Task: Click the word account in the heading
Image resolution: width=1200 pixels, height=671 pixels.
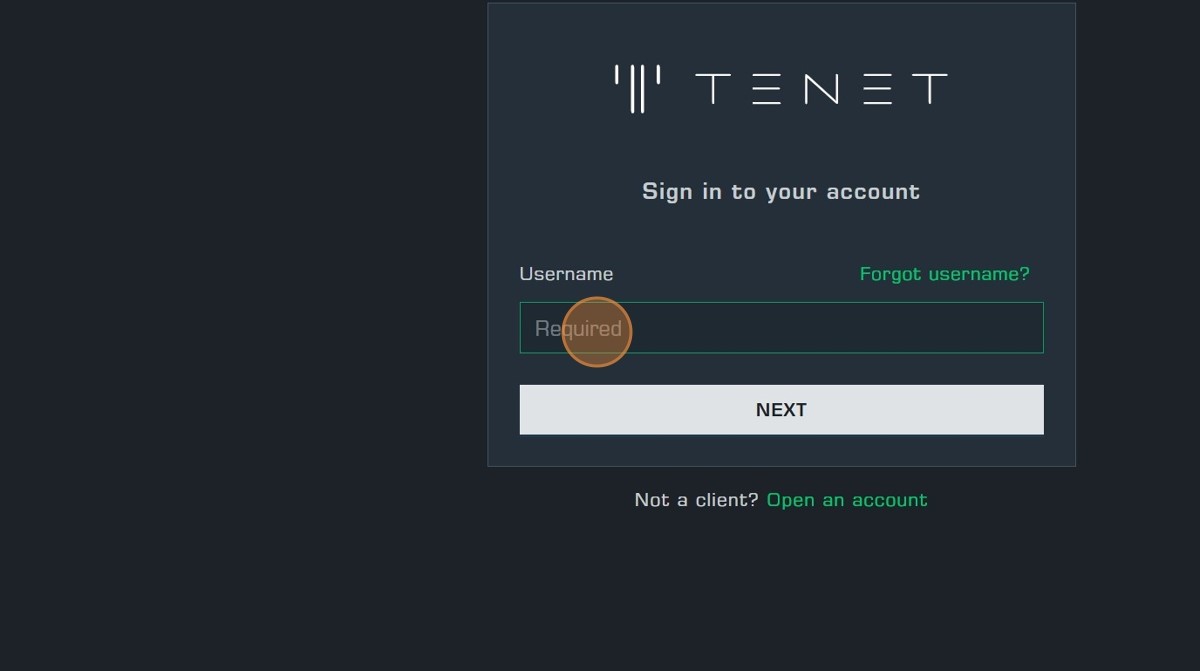Action: pyautogui.click(x=871, y=191)
